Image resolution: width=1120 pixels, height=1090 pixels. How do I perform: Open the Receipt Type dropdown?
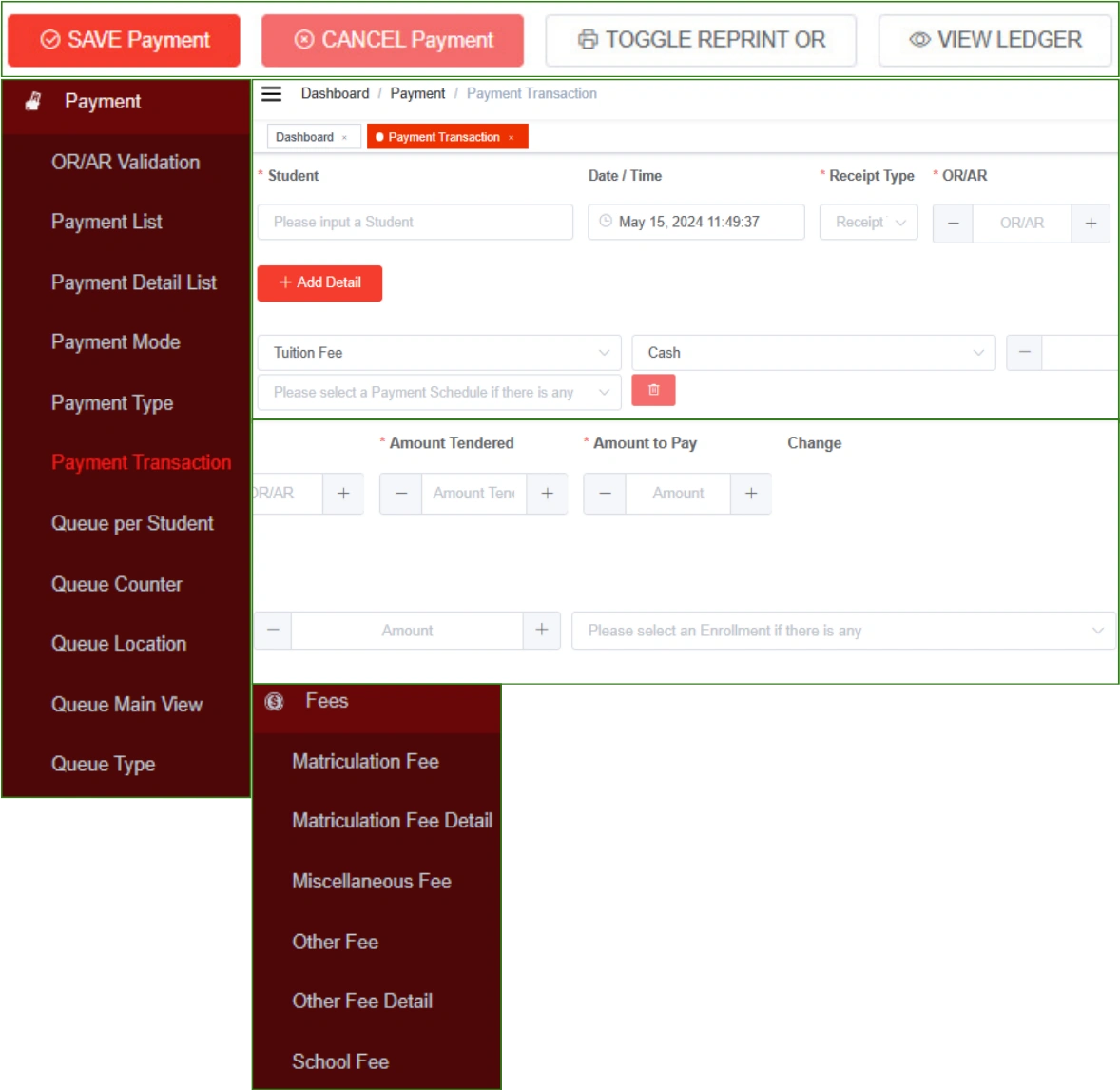coord(869,223)
